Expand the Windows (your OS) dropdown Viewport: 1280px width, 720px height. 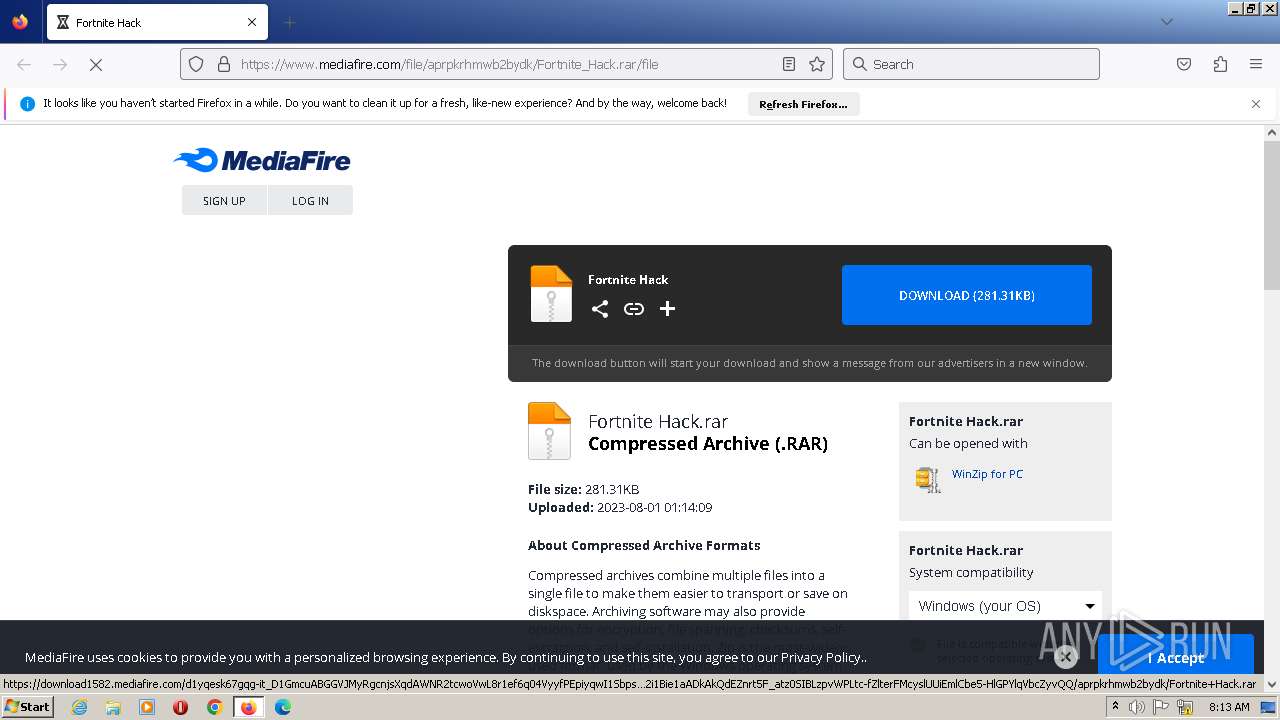click(x=1005, y=606)
